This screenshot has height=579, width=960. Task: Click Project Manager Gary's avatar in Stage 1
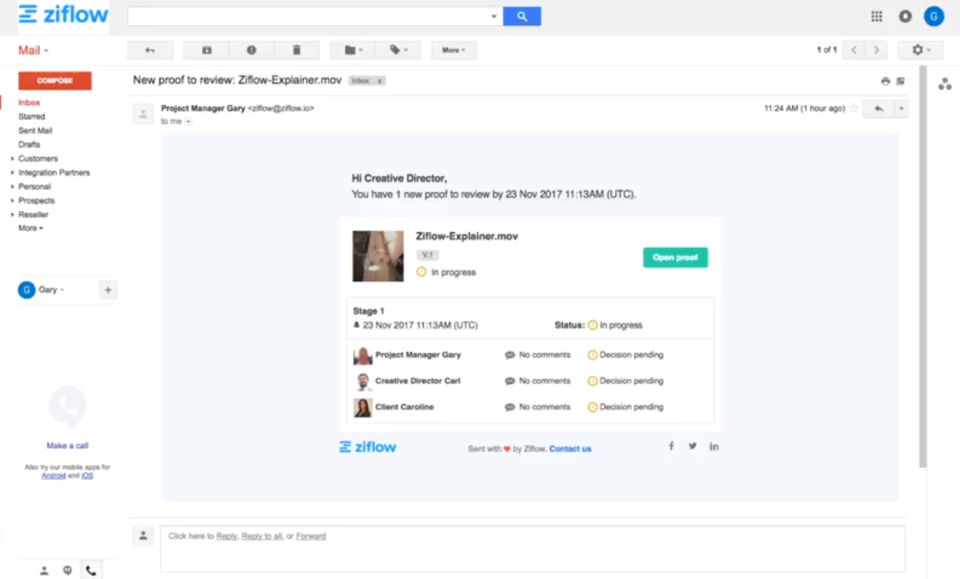tap(362, 356)
